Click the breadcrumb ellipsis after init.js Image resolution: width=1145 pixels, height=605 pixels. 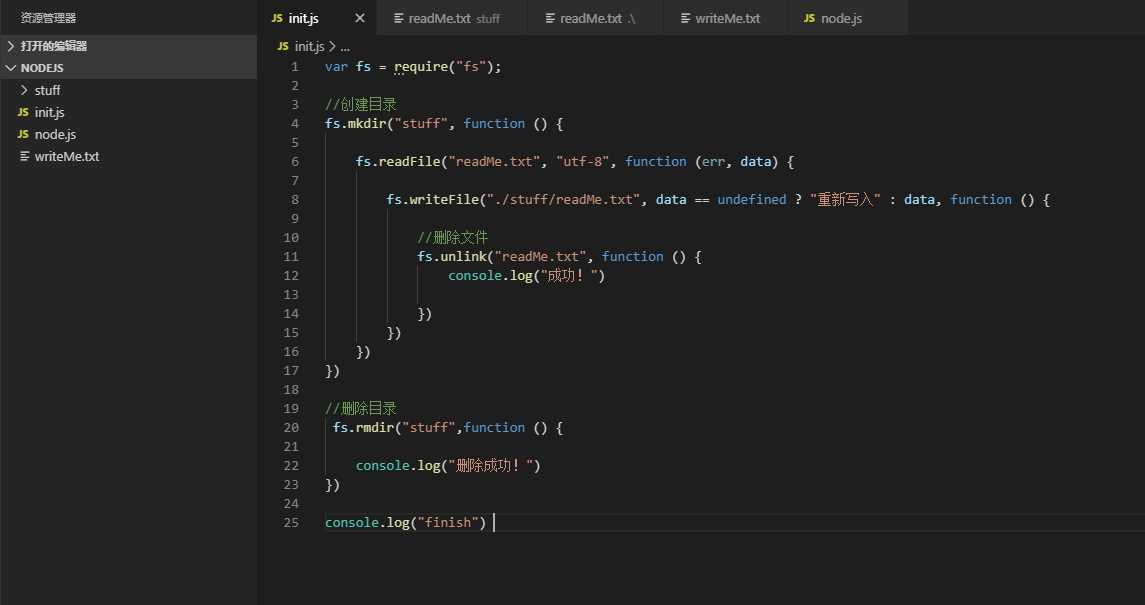[345, 46]
